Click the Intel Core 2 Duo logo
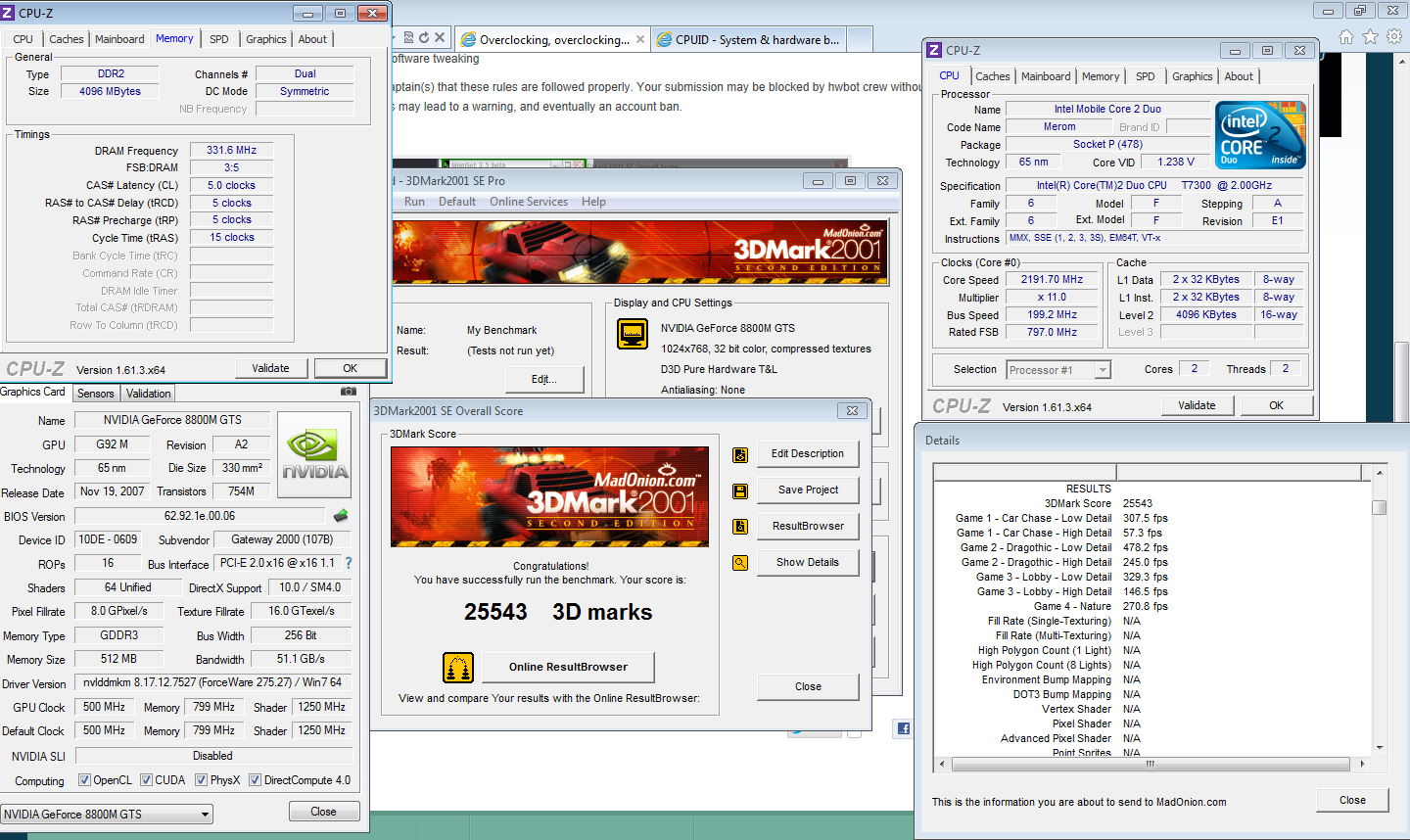1410x840 pixels. pyautogui.click(x=1261, y=135)
